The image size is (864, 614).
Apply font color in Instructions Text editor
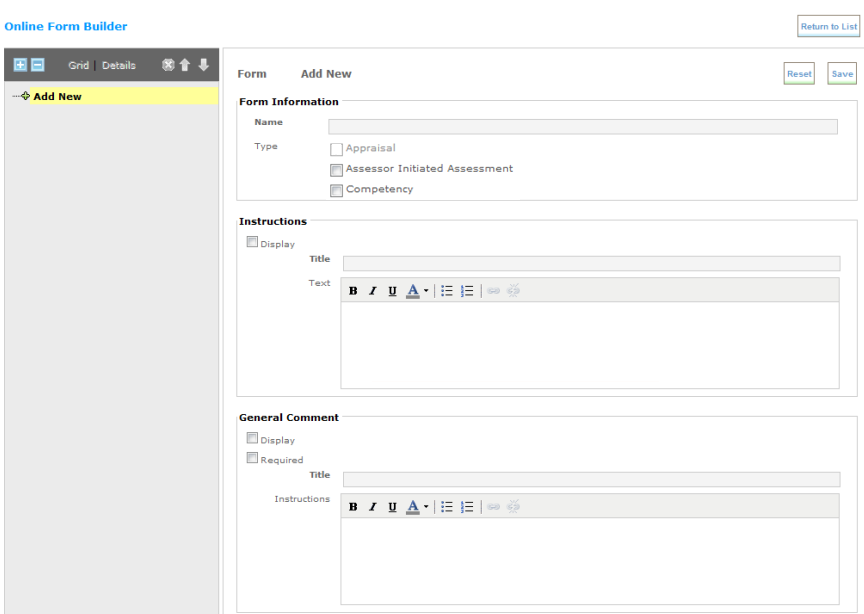tap(412, 290)
